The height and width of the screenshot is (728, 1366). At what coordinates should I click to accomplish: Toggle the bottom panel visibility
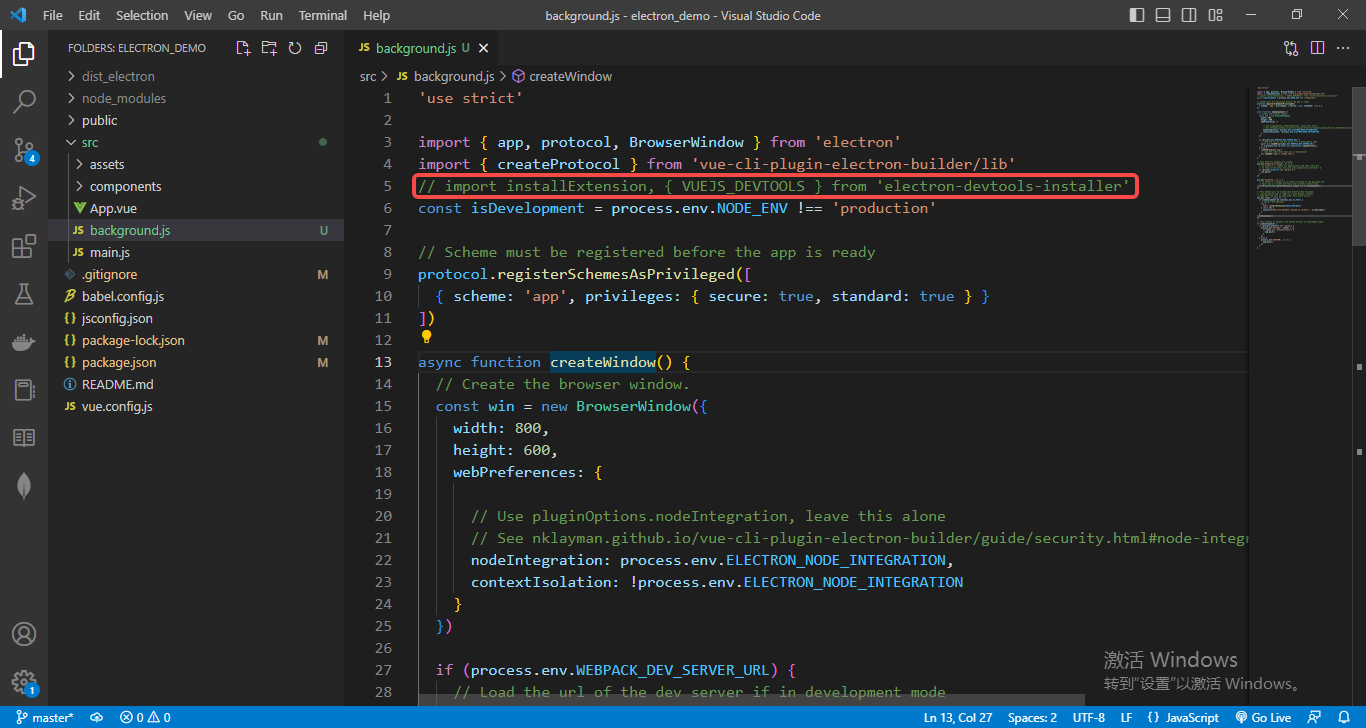(x=1162, y=15)
